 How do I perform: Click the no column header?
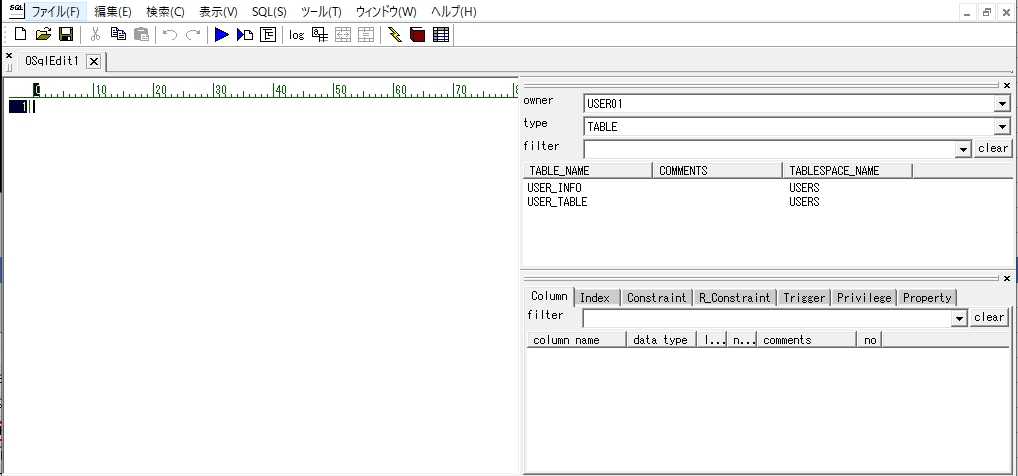(870, 340)
